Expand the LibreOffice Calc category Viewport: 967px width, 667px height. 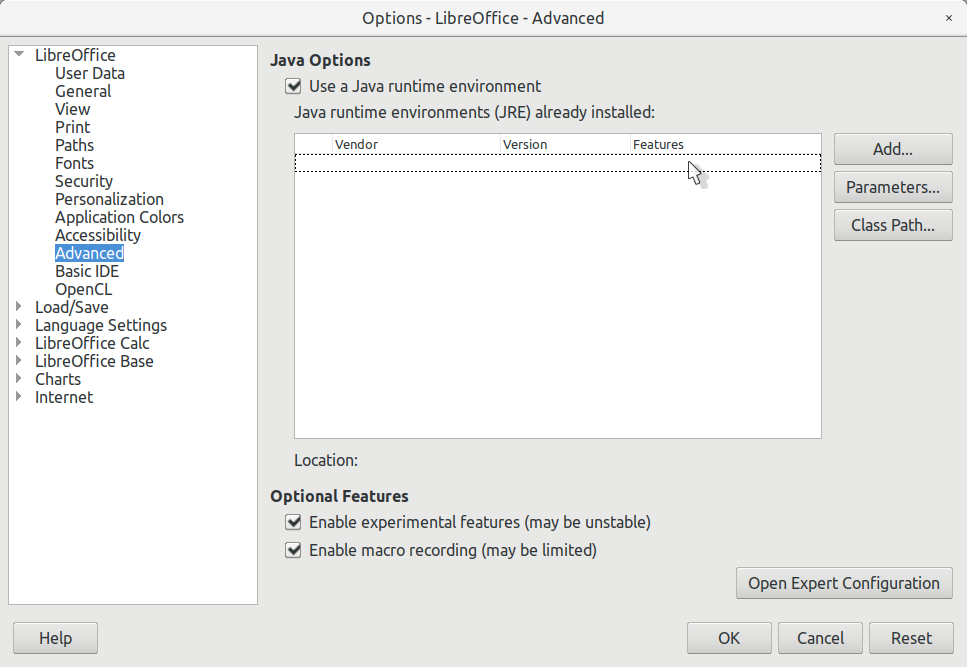tap(19, 343)
